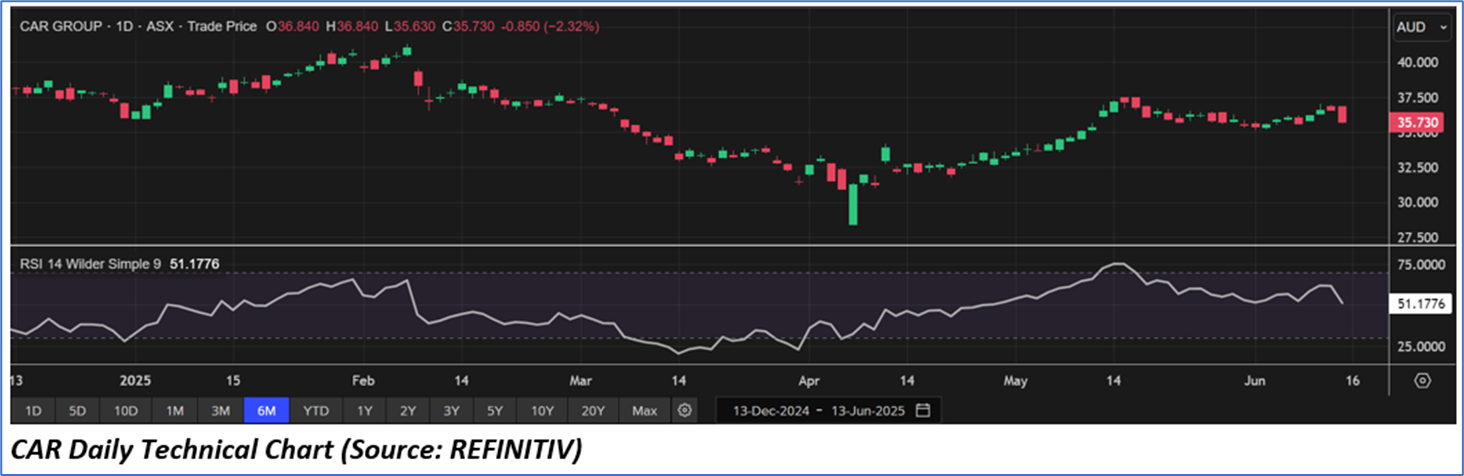This screenshot has height=476, width=1464.
Task: Click the 35.730 current price label
Action: [1418, 123]
